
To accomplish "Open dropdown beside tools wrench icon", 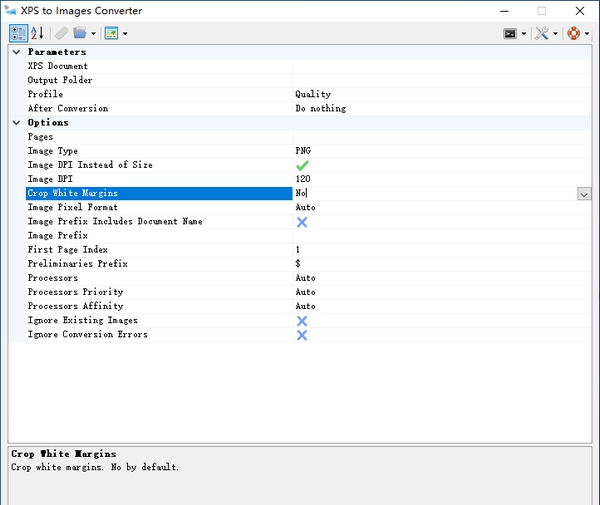I will click(555, 34).
